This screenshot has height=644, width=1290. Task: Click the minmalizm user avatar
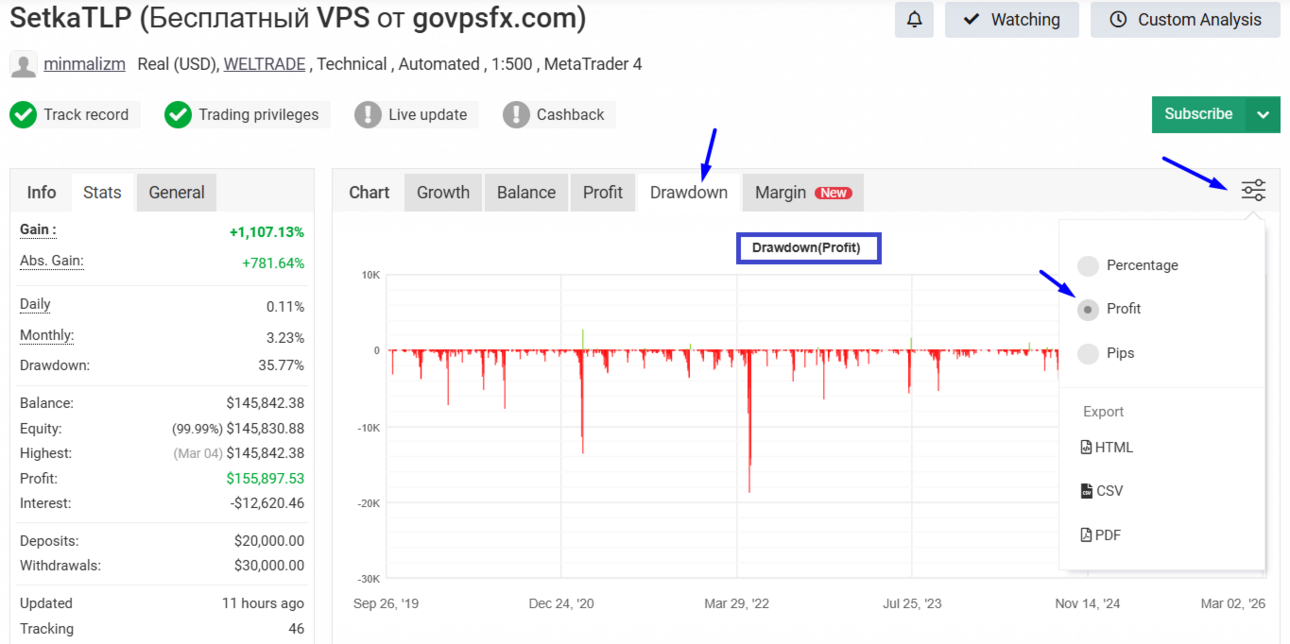23,65
